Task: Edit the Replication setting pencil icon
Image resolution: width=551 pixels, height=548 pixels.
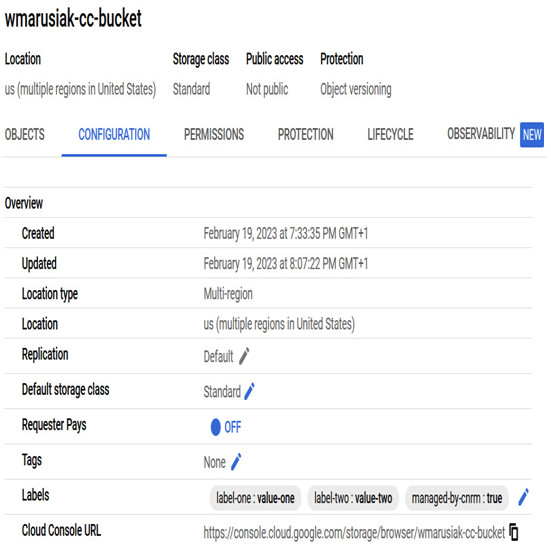Action: [x=244, y=356]
